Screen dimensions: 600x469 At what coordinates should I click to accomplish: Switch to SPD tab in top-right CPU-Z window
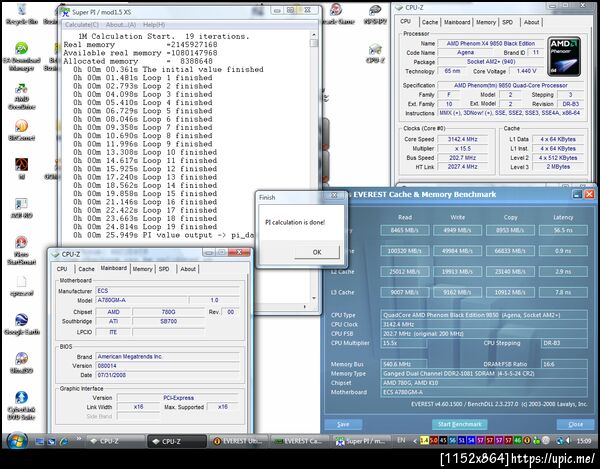(506, 21)
